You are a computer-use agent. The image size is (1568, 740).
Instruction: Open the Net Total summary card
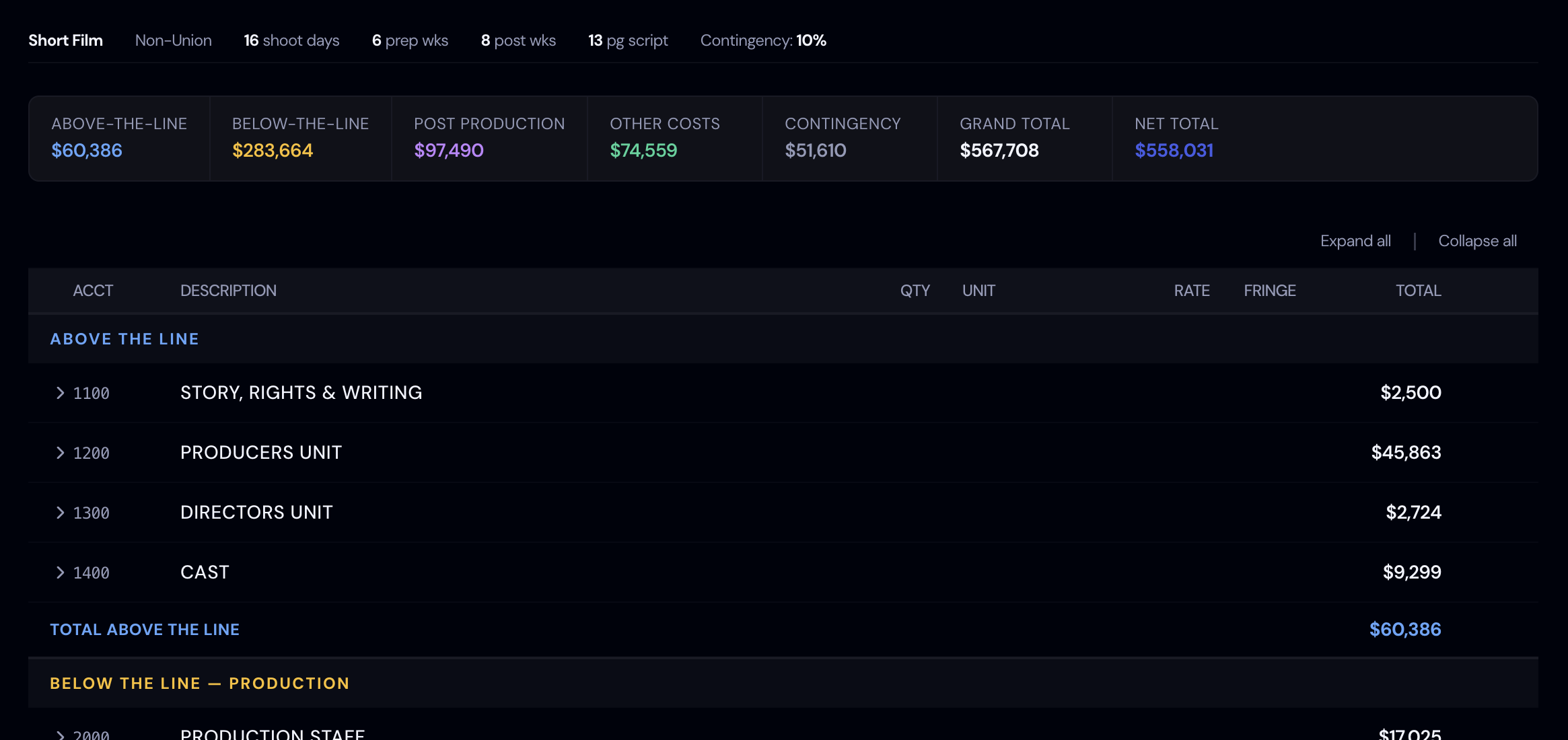pos(1176,138)
